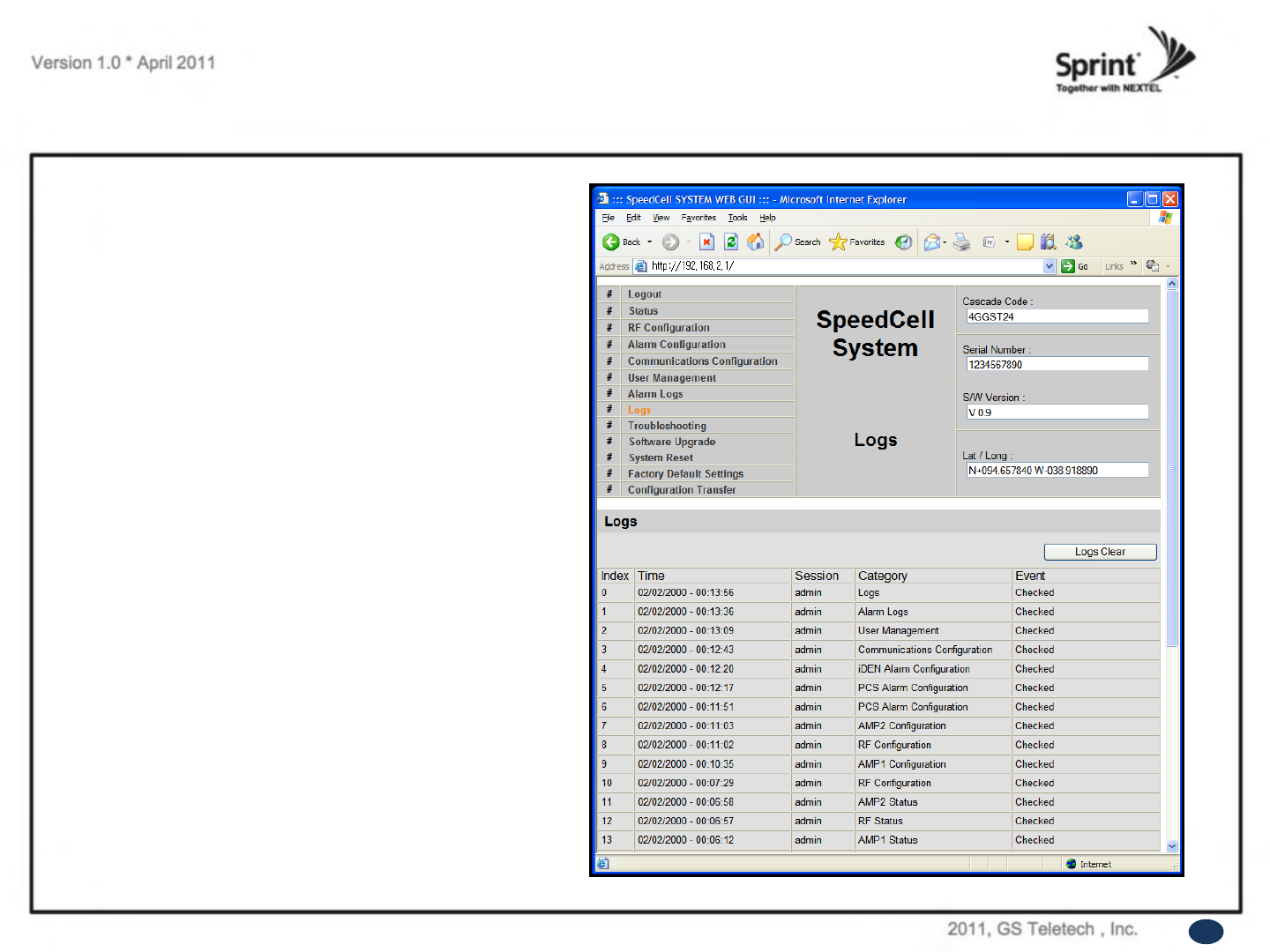Image resolution: width=1270 pixels, height=952 pixels.
Task: Open the View menu
Action: click(x=661, y=218)
